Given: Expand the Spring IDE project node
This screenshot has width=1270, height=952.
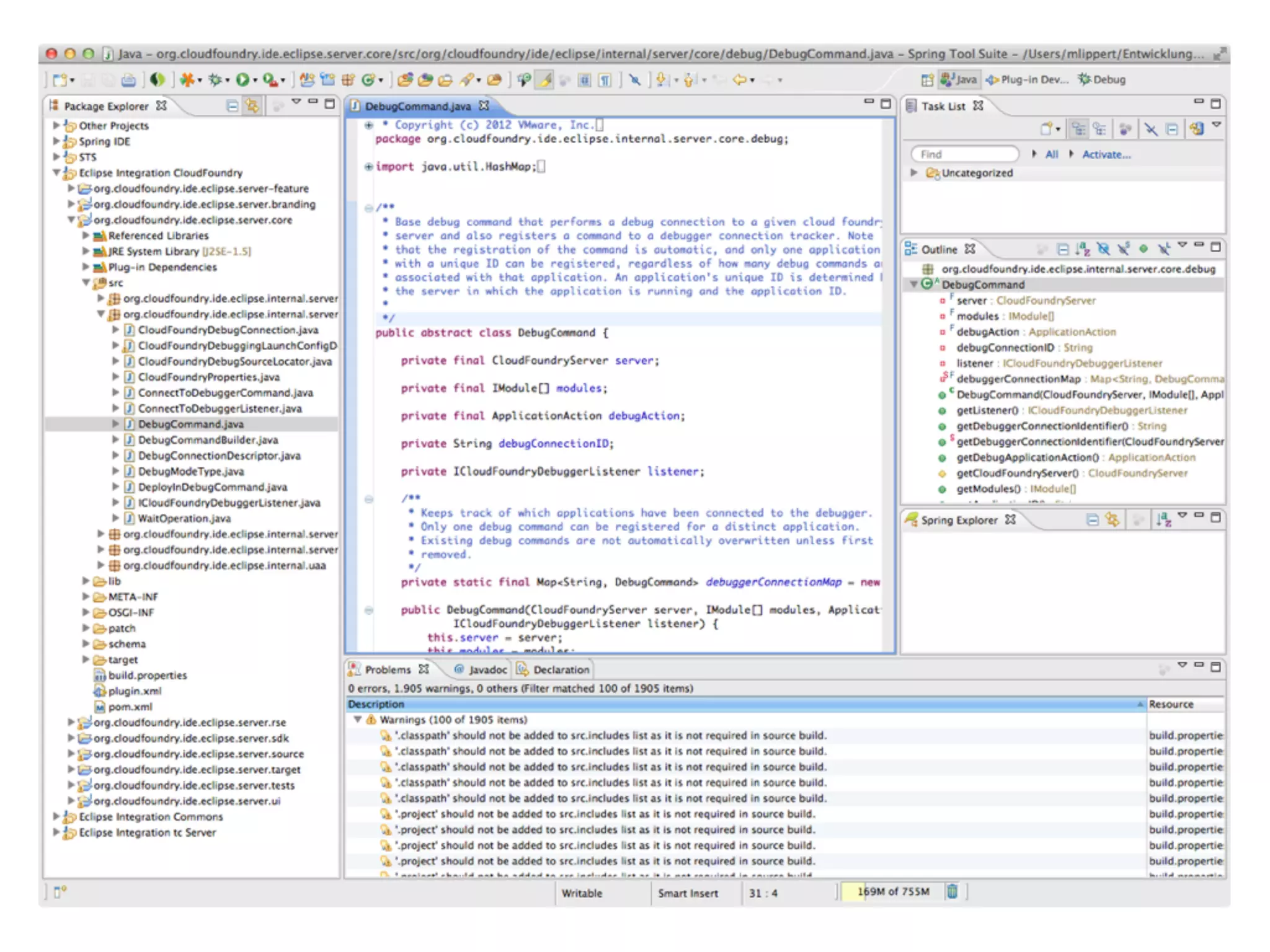Looking at the screenshot, I should pyautogui.click(x=56, y=141).
